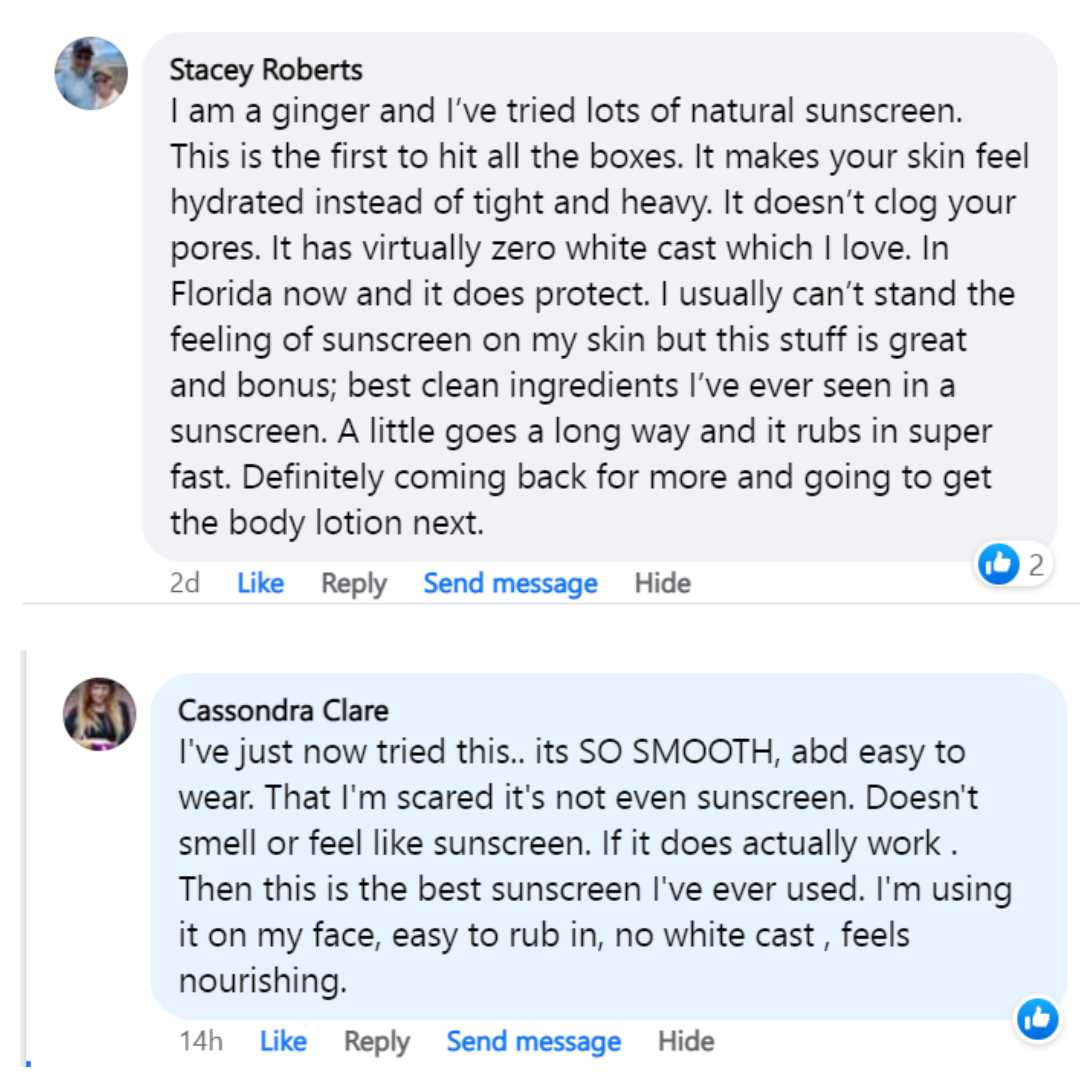
Task: Open the Cassondra Clare name link
Action: pyautogui.click(x=283, y=710)
